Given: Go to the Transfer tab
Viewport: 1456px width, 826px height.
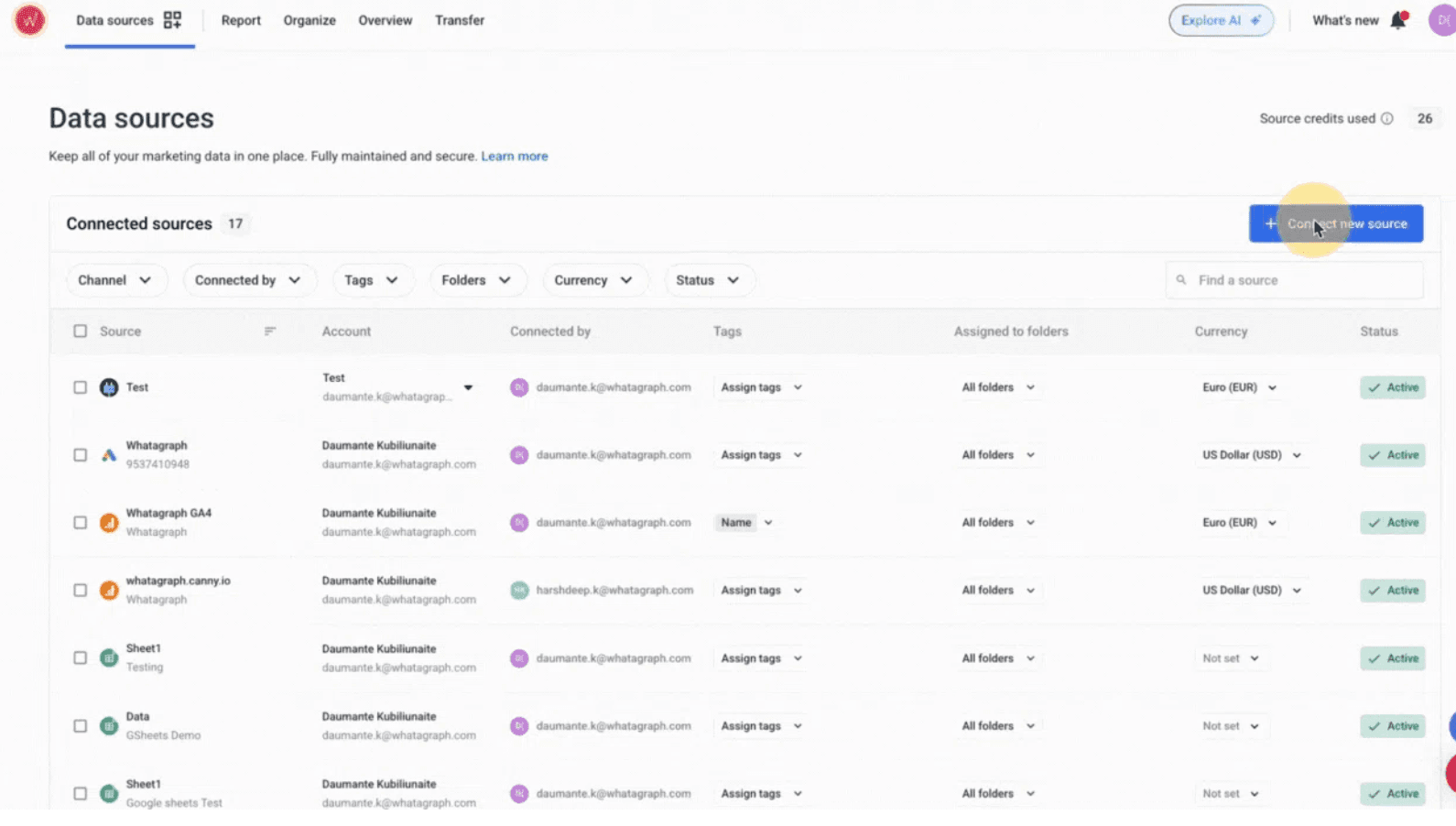Looking at the screenshot, I should [460, 20].
